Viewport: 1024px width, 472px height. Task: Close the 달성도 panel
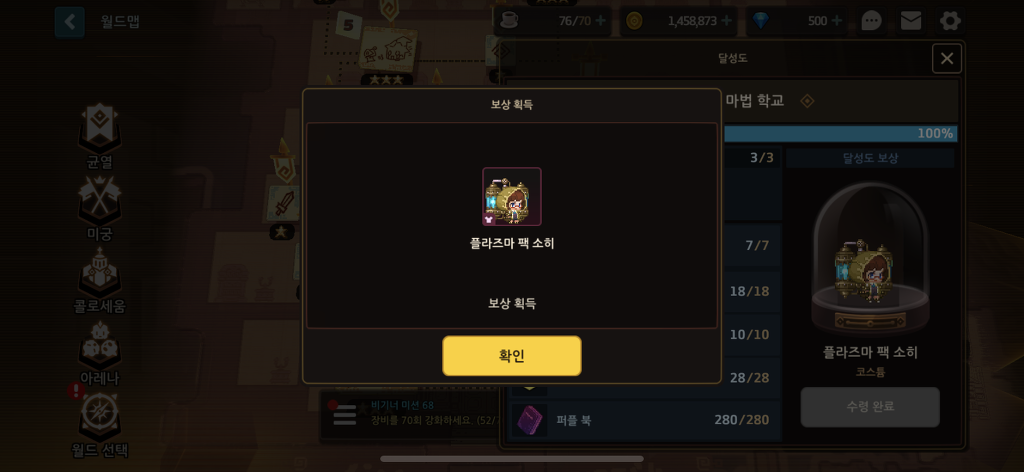947,59
